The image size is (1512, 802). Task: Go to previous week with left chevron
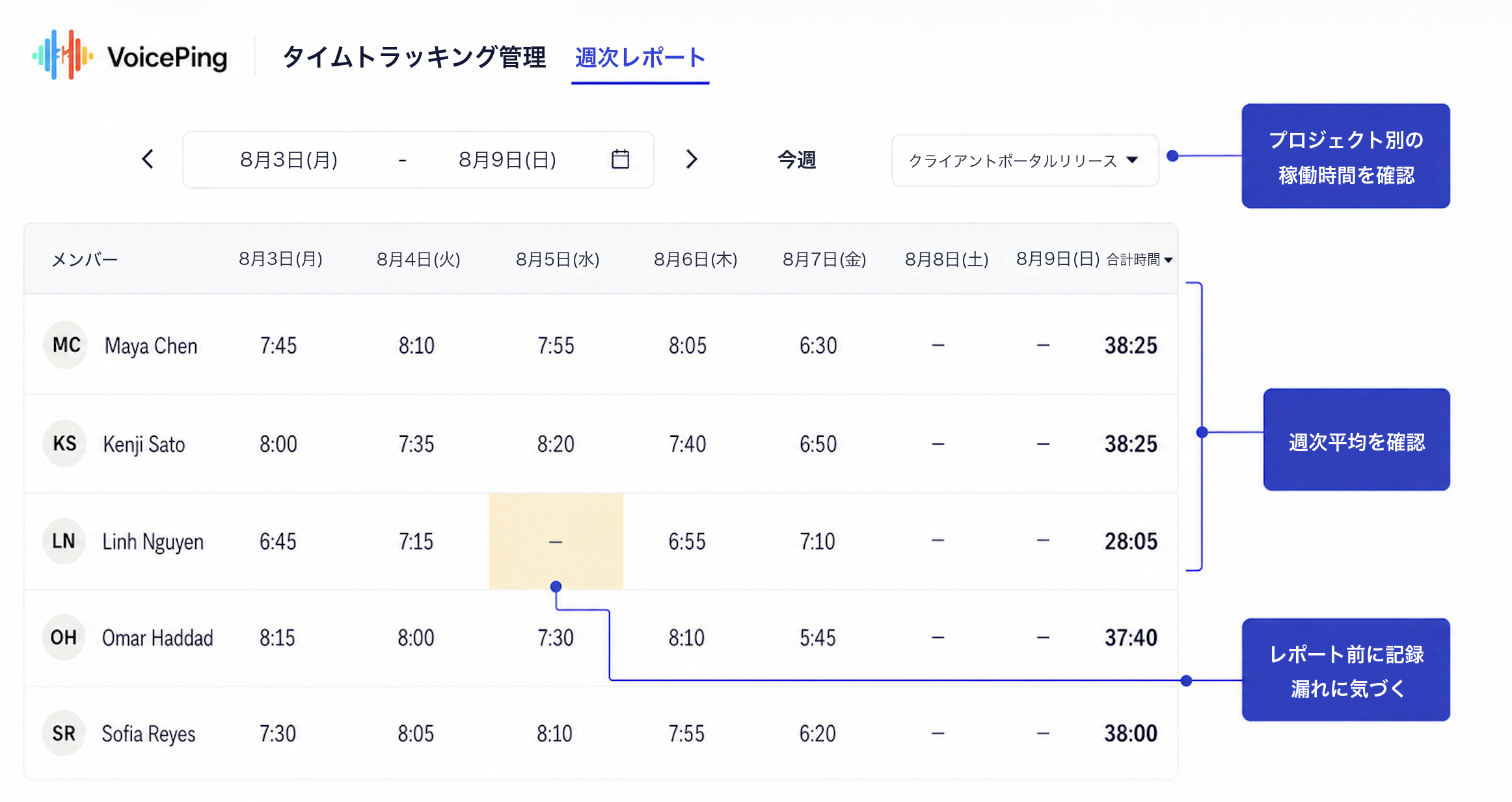click(x=148, y=159)
